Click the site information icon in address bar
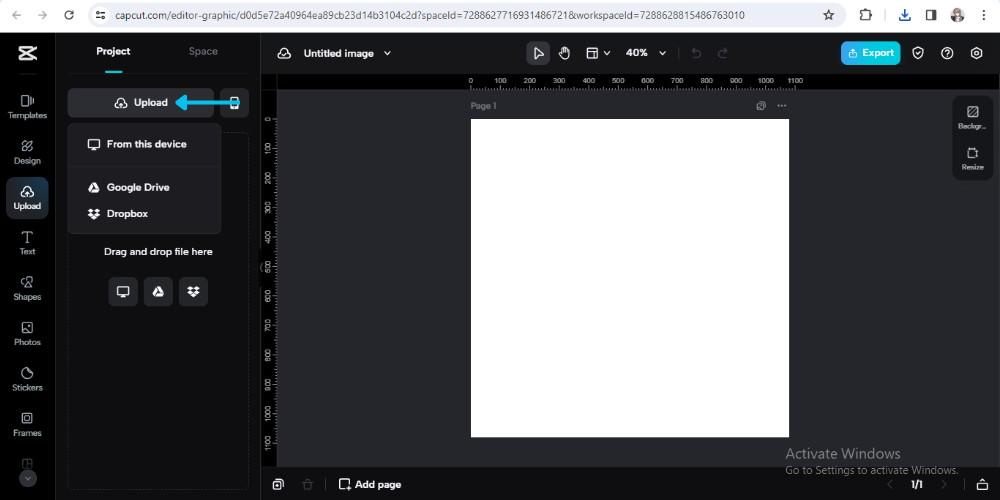This screenshot has width=1000, height=500. click(x=100, y=15)
